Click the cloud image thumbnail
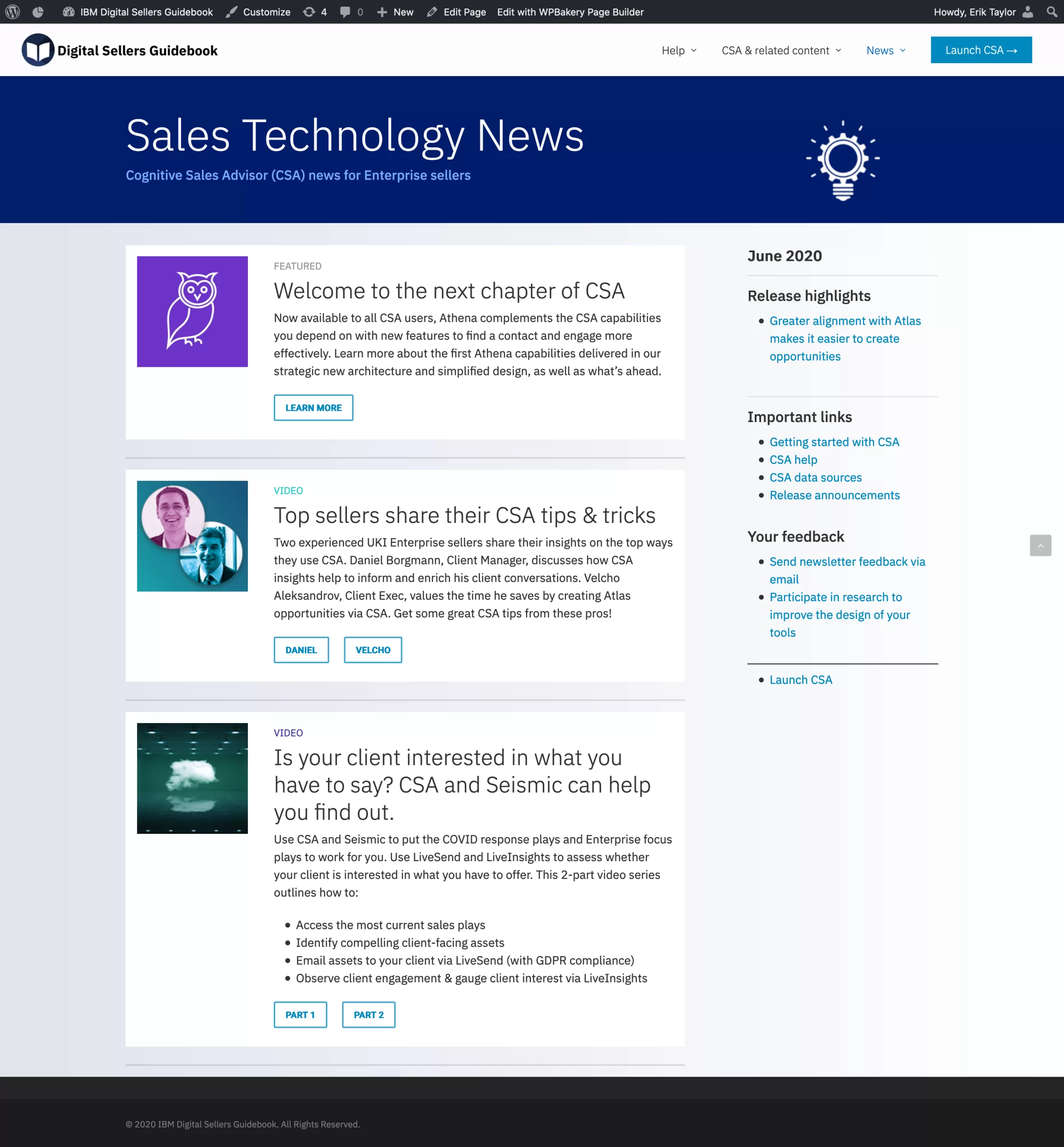Viewport: 1064px width, 1147px height. [x=192, y=778]
